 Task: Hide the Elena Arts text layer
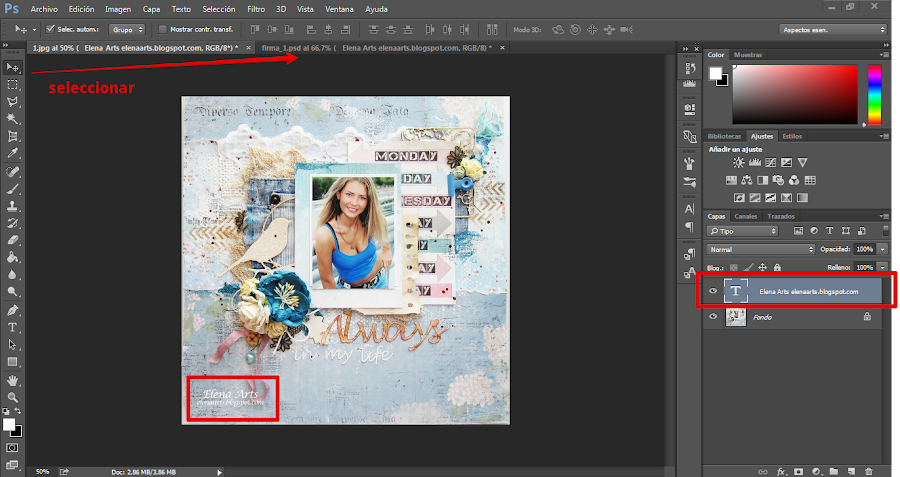pyautogui.click(x=713, y=291)
